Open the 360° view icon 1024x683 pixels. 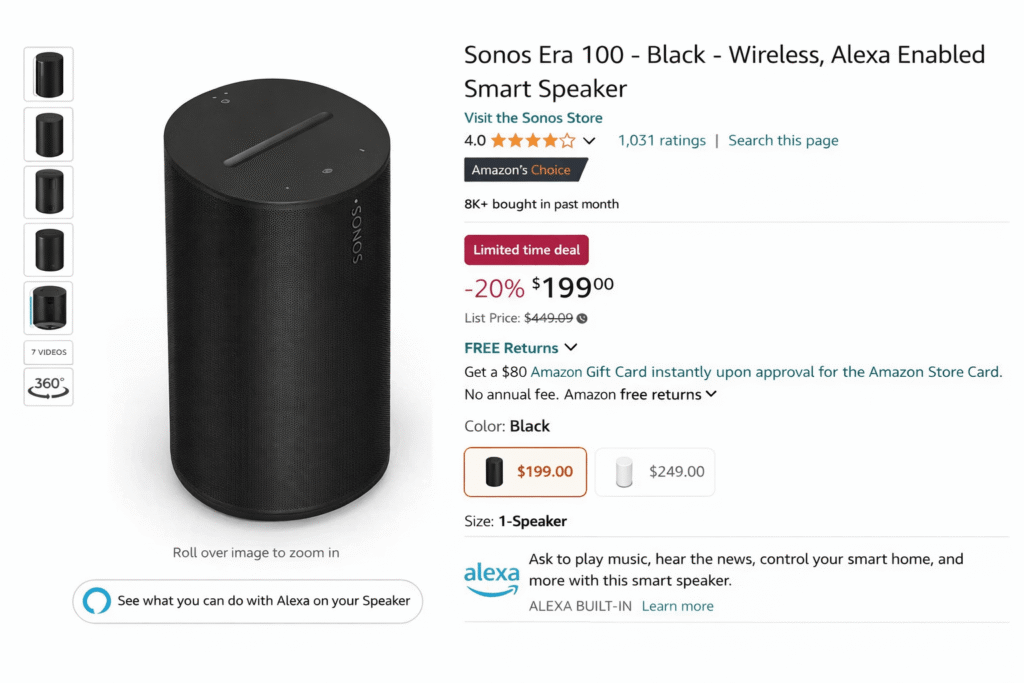pos(48,387)
